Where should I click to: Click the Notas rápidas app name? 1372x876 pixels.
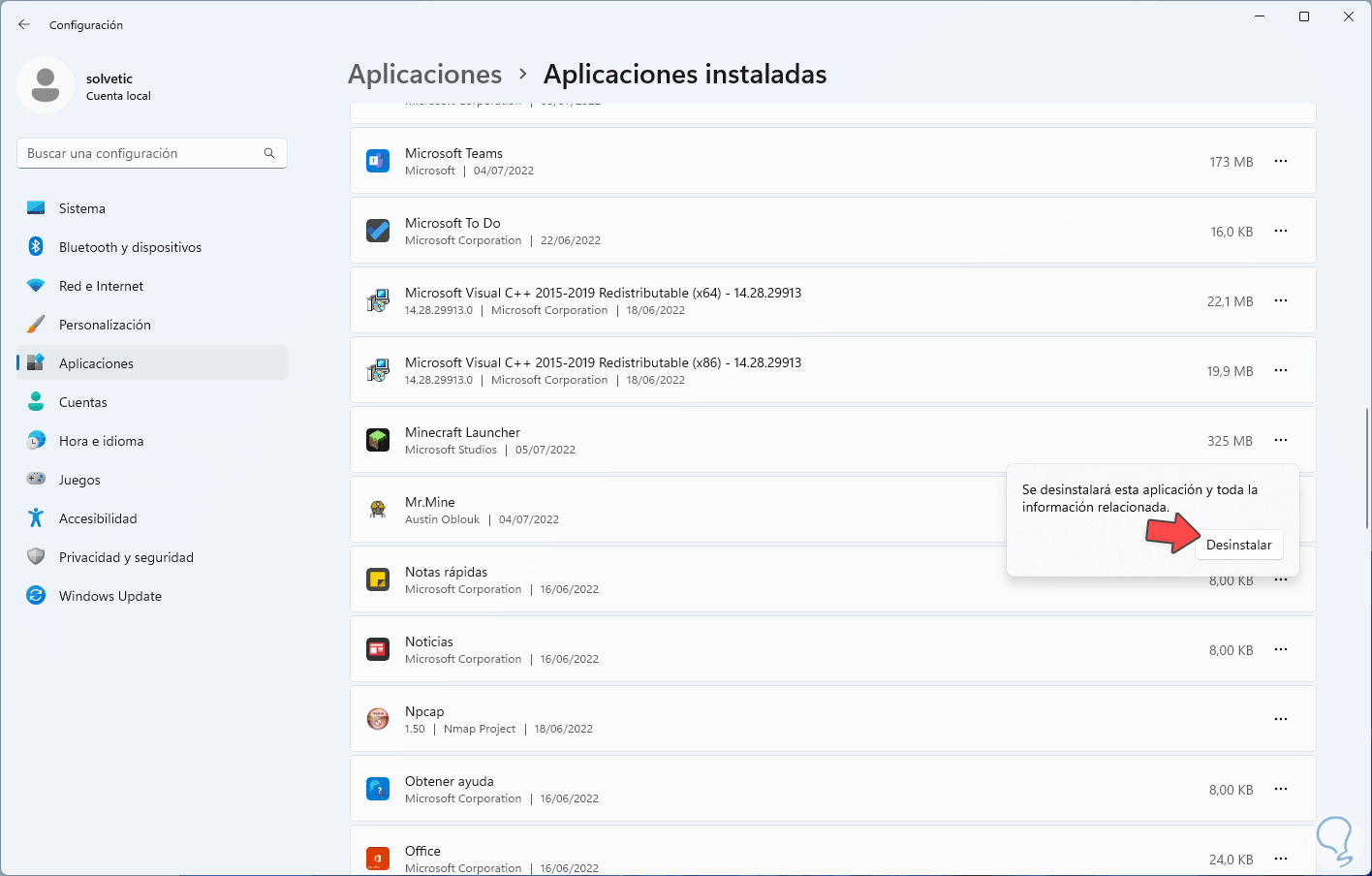click(x=446, y=572)
